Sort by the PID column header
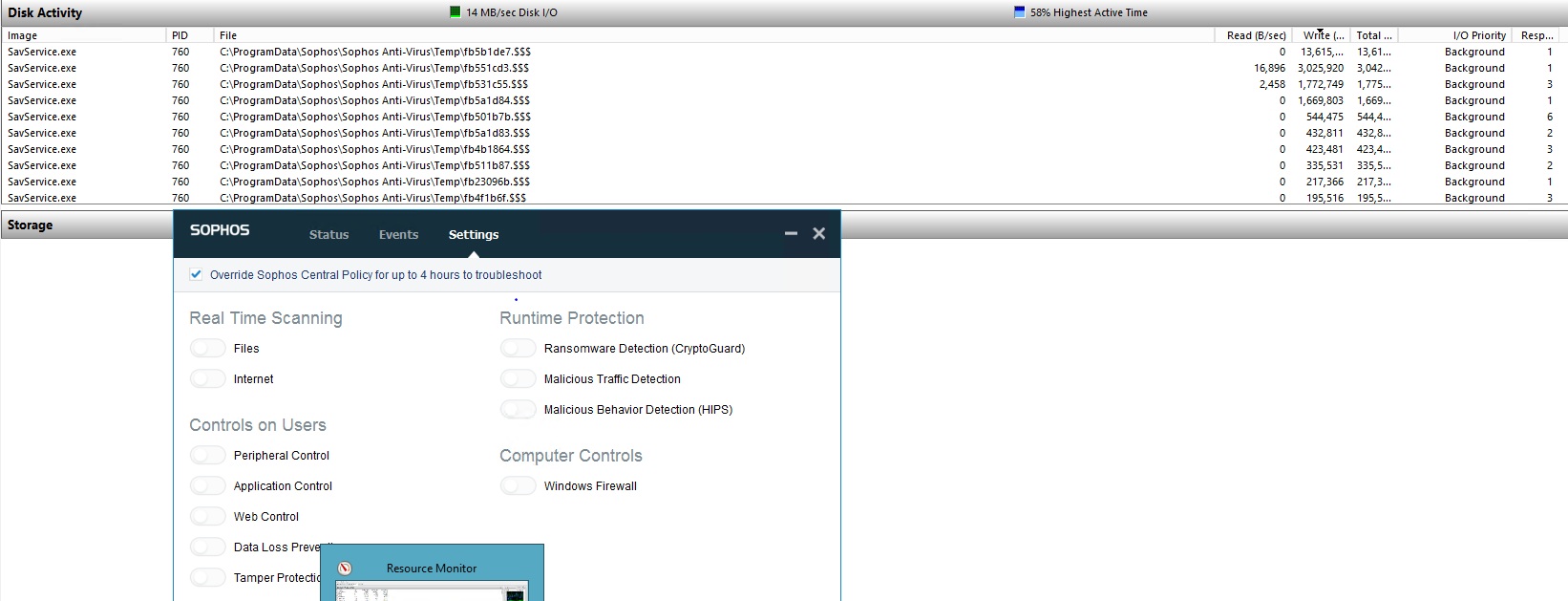 click(190, 35)
